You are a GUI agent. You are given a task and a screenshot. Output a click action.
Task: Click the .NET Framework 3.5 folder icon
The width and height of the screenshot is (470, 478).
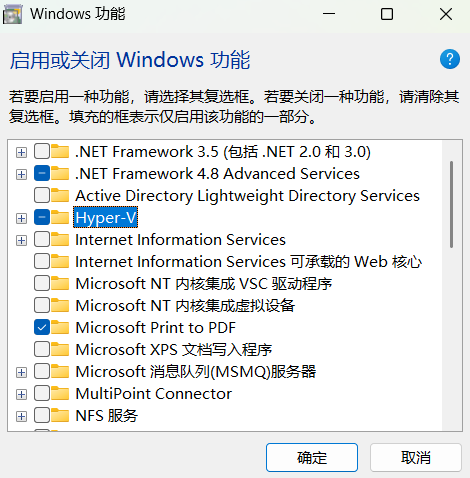pyautogui.click(x=60, y=151)
